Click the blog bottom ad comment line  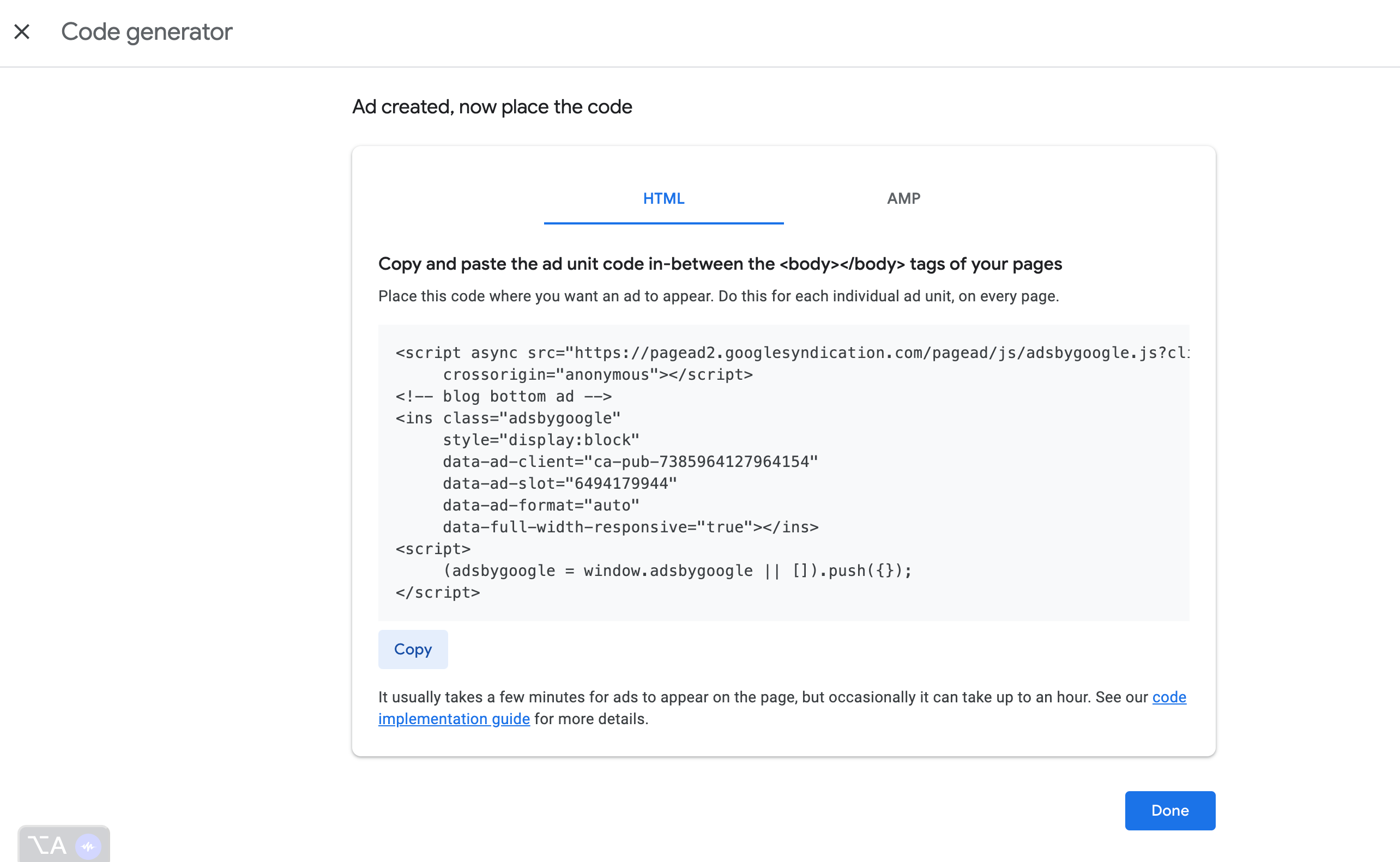coord(504,396)
